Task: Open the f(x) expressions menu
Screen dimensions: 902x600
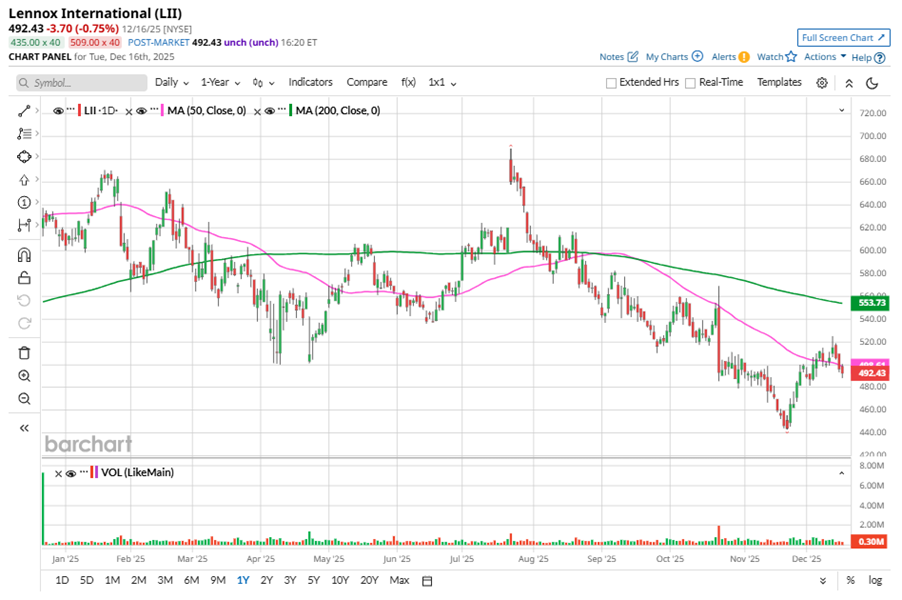Action: tap(408, 82)
